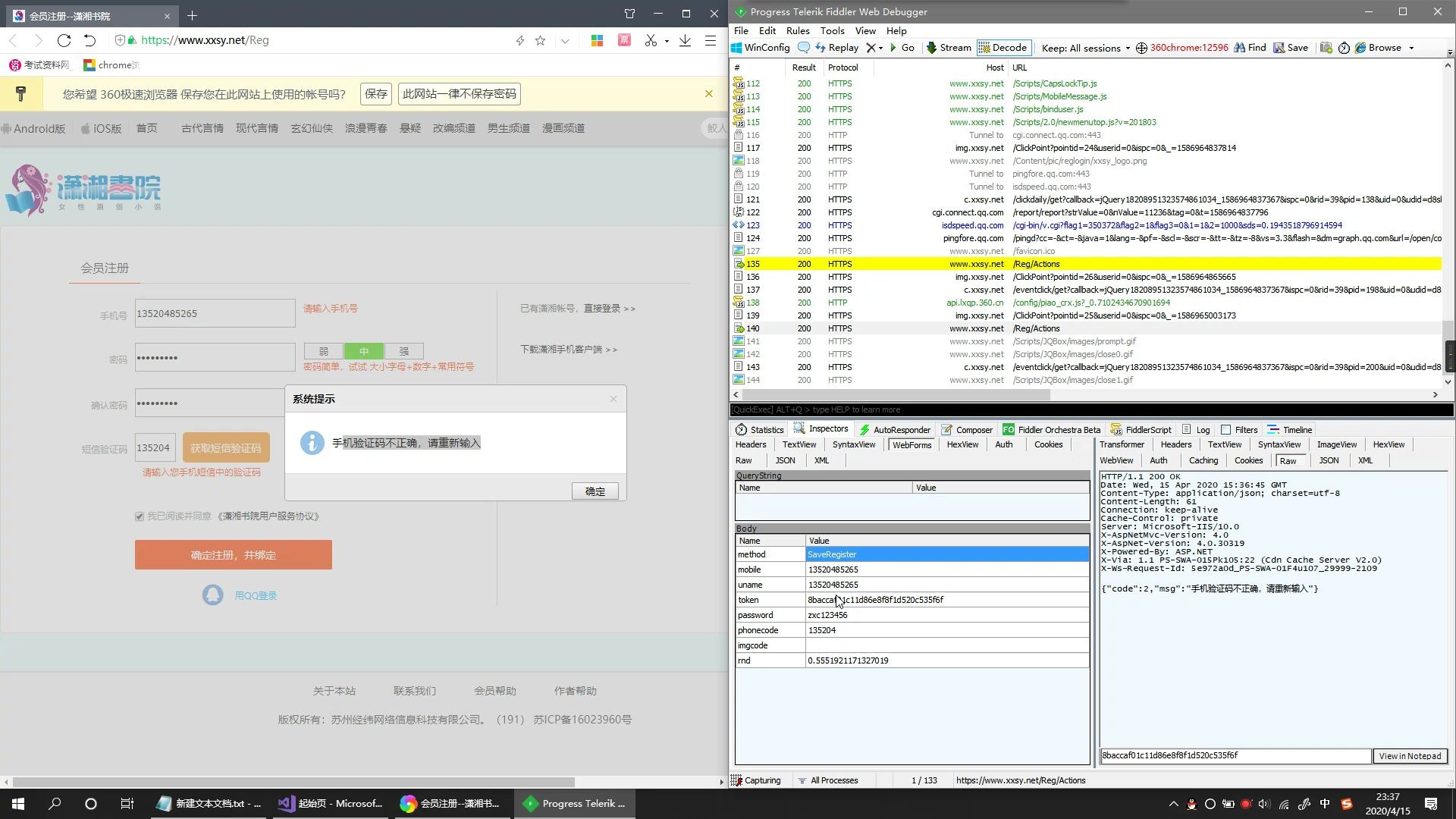Screen dimensions: 1456x819
Task: Open the browser downloads icon
Action: [x=685, y=41]
